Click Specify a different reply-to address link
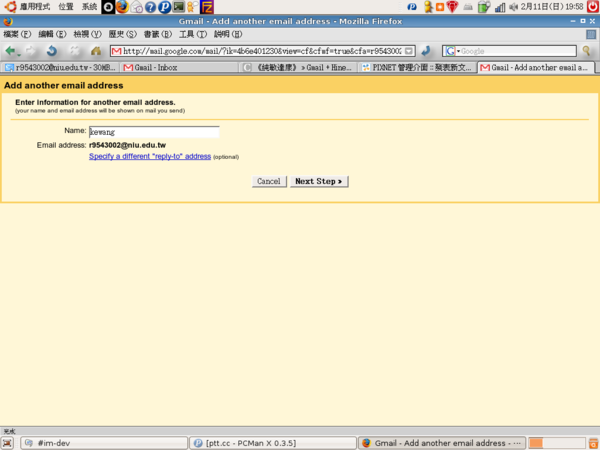This screenshot has width=600, height=450. (x=150, y=156)
